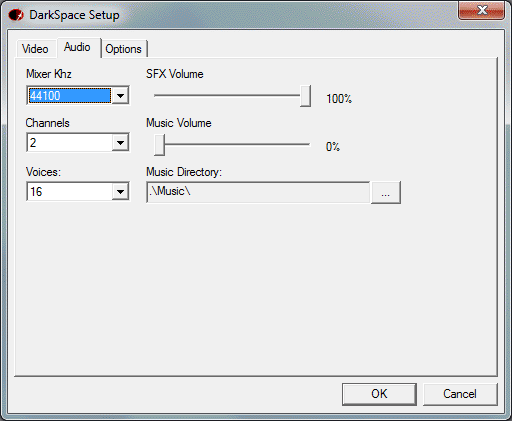Expand the Channels dropdown list
512x421 pixels.
click(x=120, y=143)
